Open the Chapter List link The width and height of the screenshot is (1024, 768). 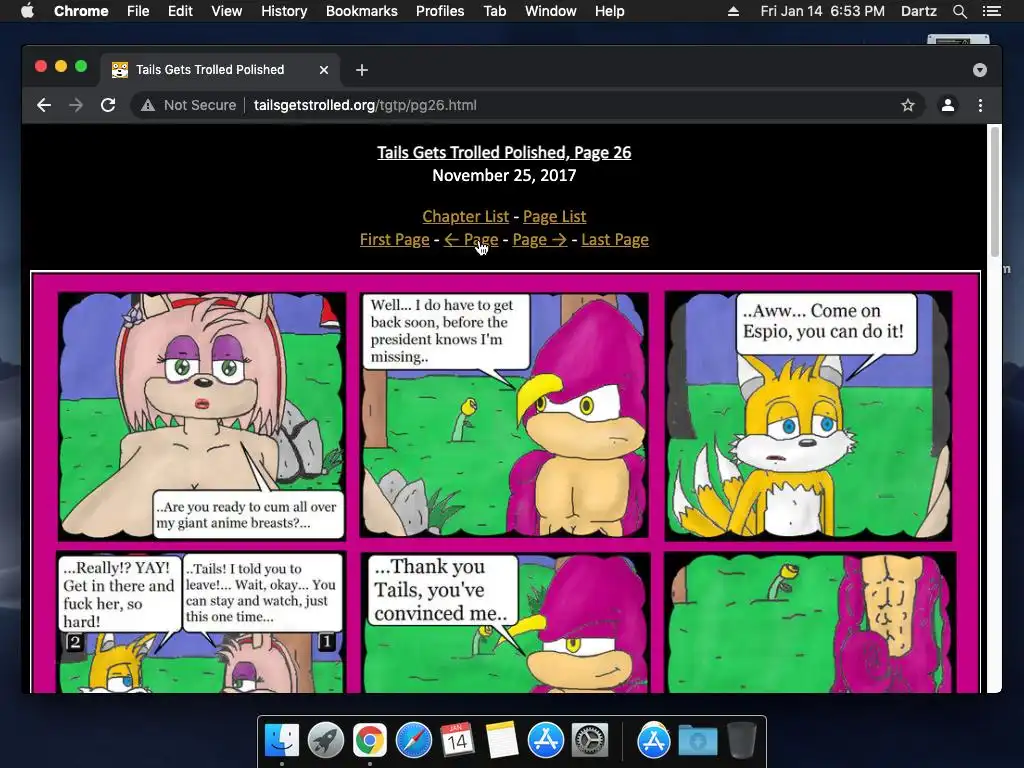466,216
